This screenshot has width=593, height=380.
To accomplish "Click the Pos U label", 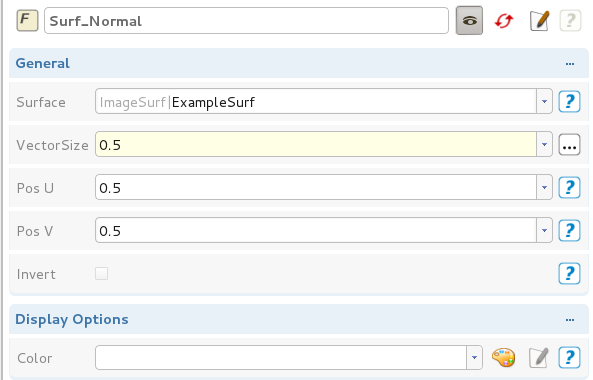I will click(x=35, y=188).
